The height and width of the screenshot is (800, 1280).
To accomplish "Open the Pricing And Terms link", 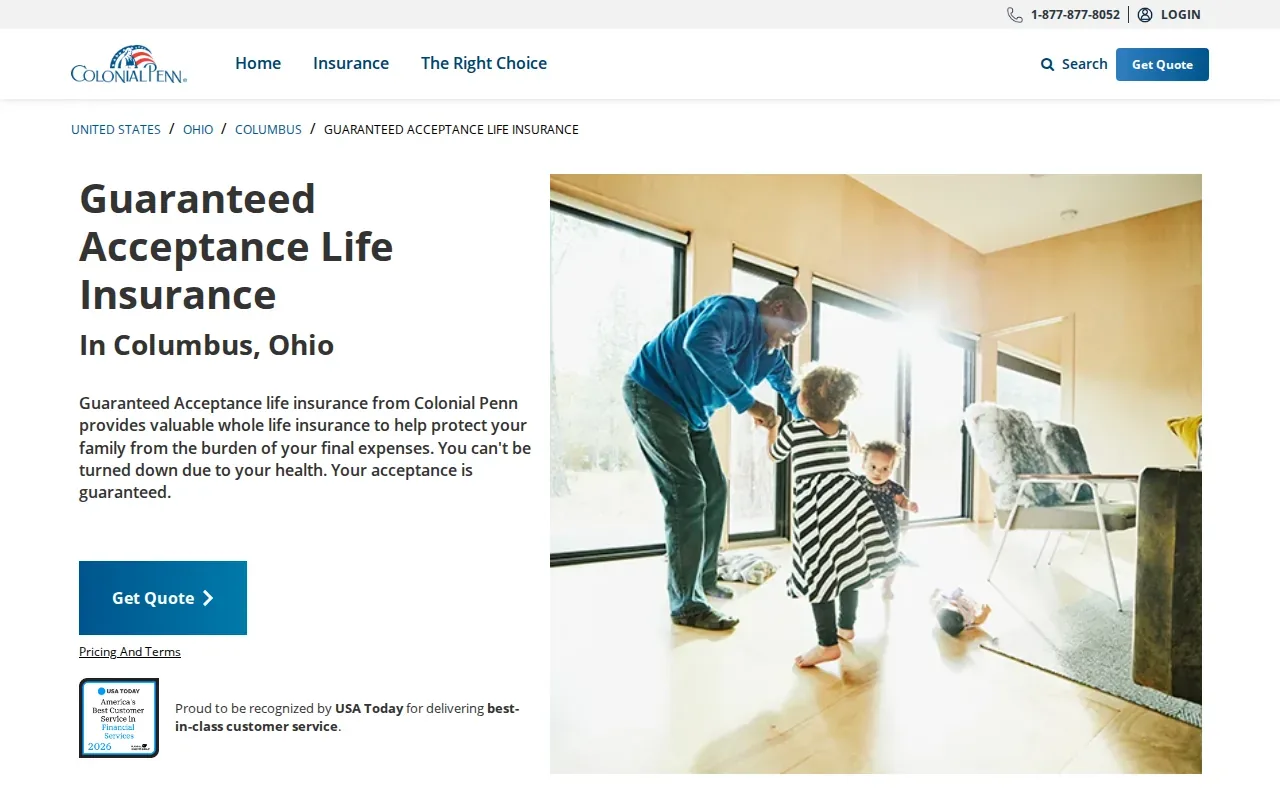I will [x=130, y=652].
